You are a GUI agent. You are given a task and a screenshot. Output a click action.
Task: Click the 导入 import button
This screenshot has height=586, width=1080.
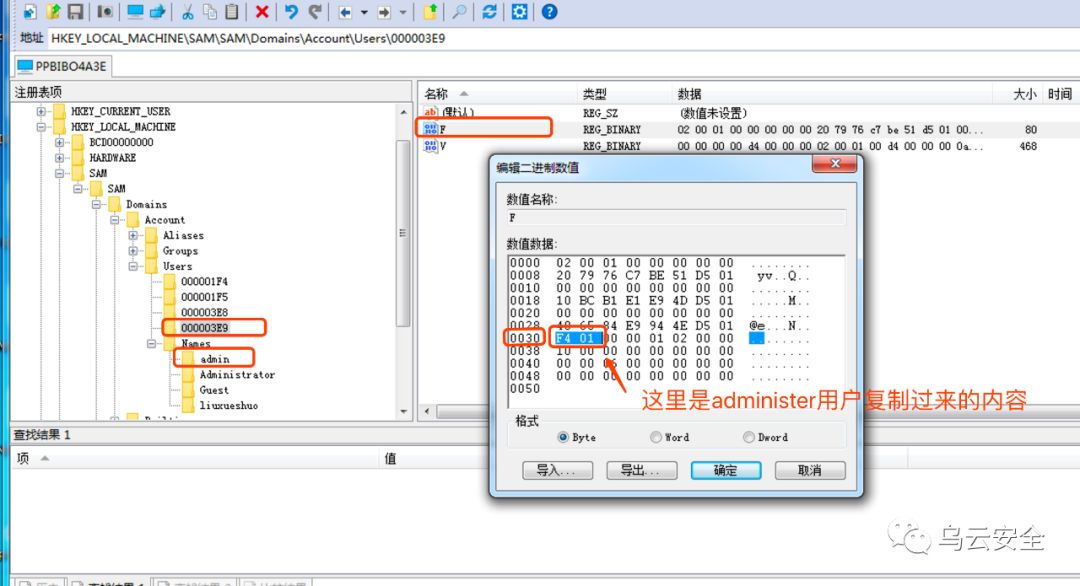pyautogui.click(x=557, y=470)
